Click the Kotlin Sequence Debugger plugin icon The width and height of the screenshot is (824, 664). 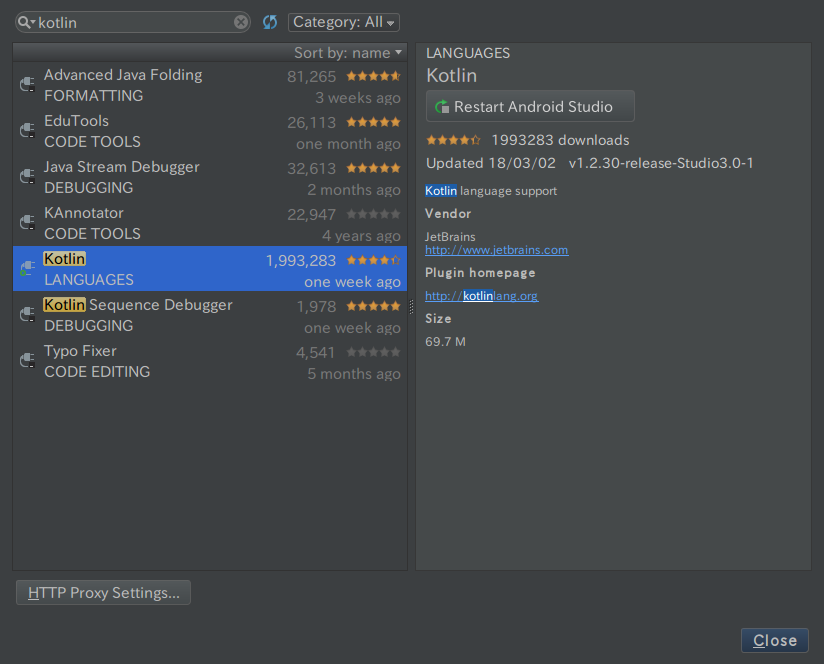[27, 315]
